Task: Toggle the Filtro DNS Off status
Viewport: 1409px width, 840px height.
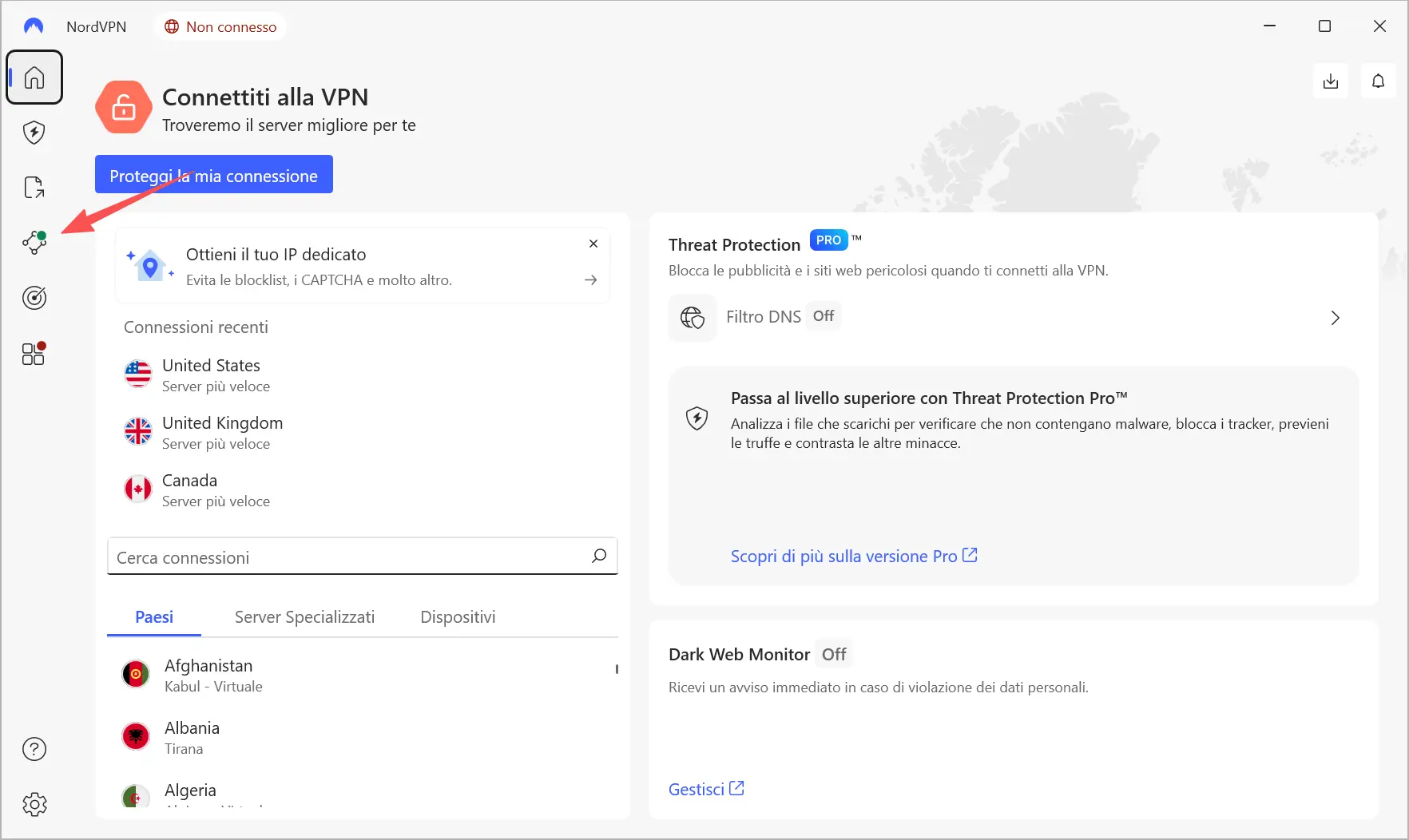Action: 823,316
